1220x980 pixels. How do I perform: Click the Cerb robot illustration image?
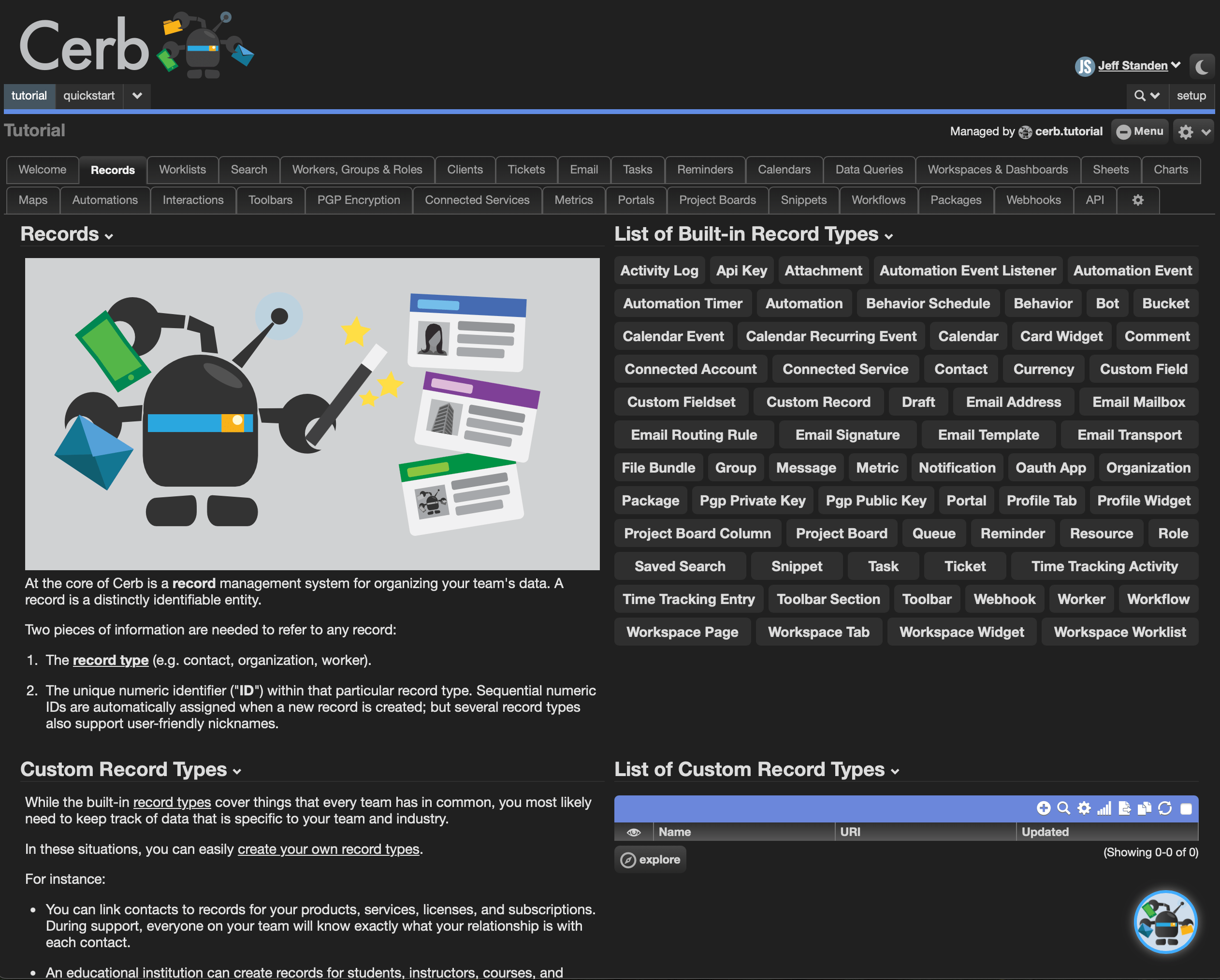pos(312,414)
